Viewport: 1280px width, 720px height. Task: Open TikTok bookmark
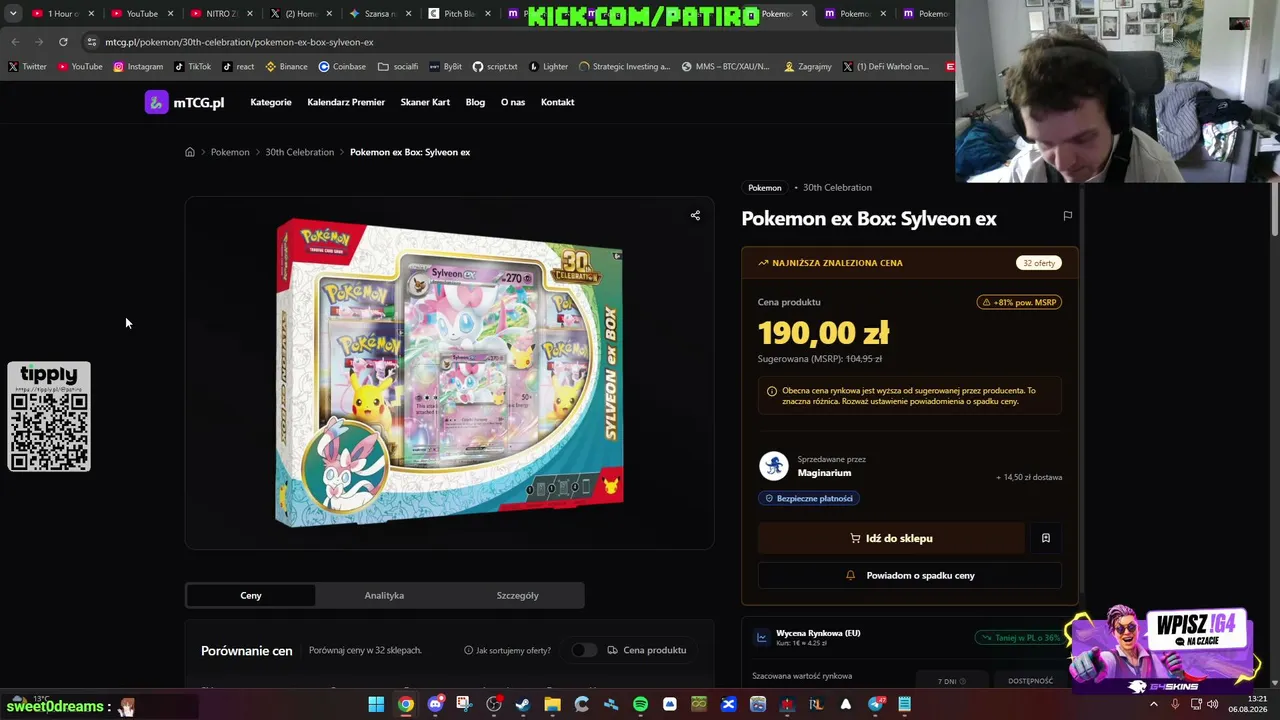pyautogui.click(x=193, y=67)
